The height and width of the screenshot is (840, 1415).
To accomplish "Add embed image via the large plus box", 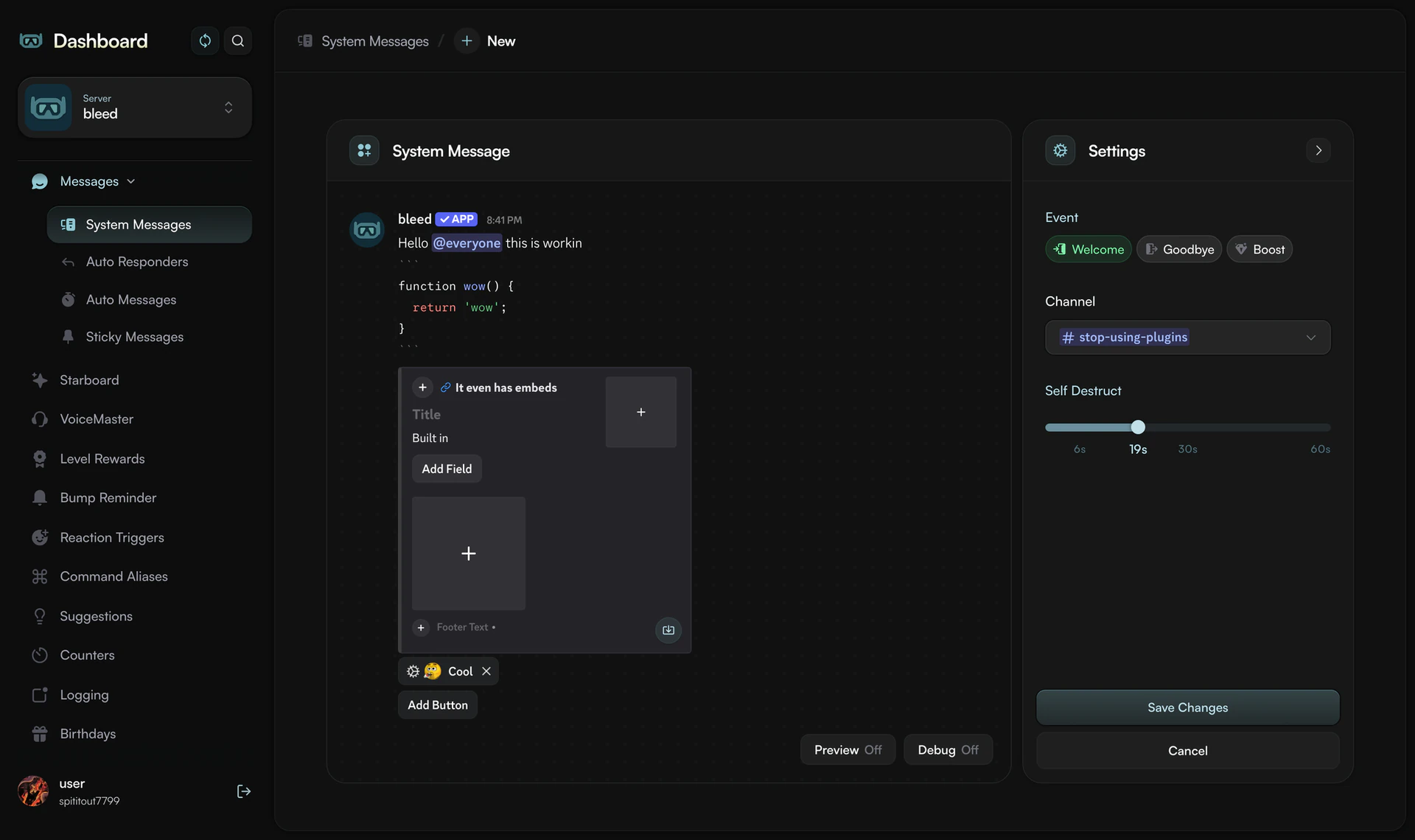I will pyautogui.click(x=469, y=553).
